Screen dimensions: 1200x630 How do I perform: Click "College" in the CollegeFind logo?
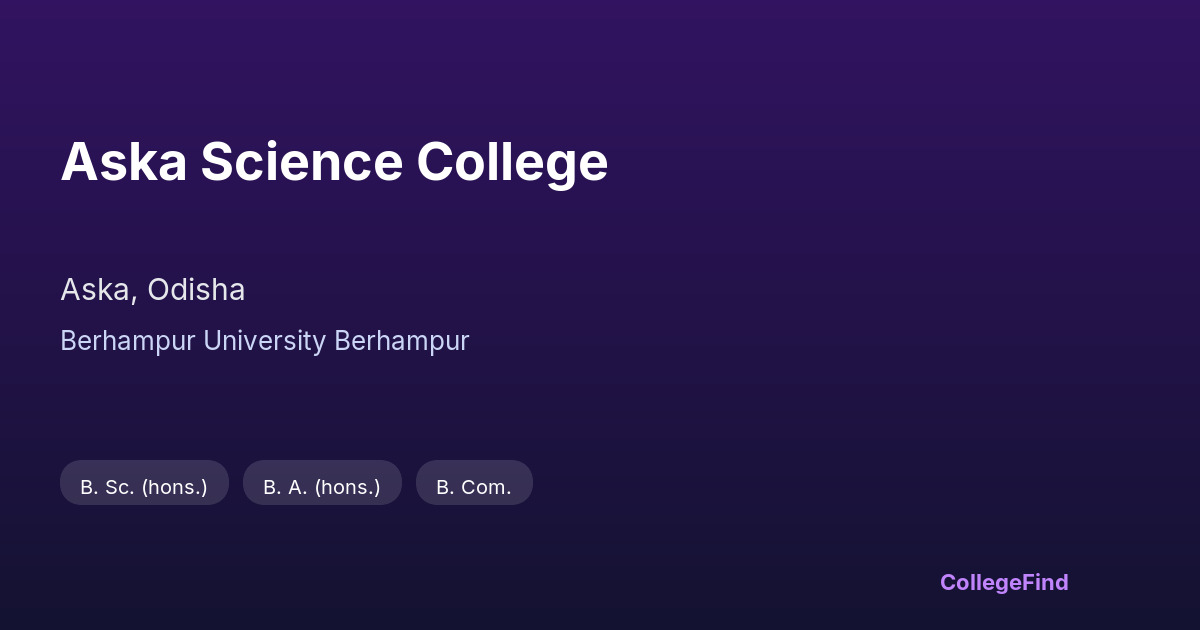(x=979, y=582)
